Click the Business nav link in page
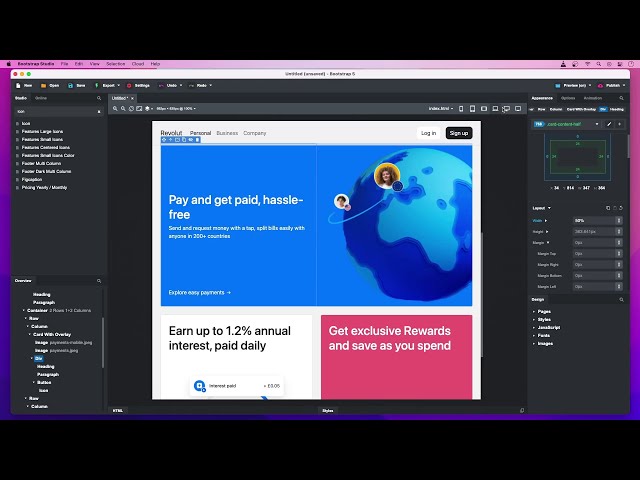This screenshot has height=480, width=640. point(227,133)
